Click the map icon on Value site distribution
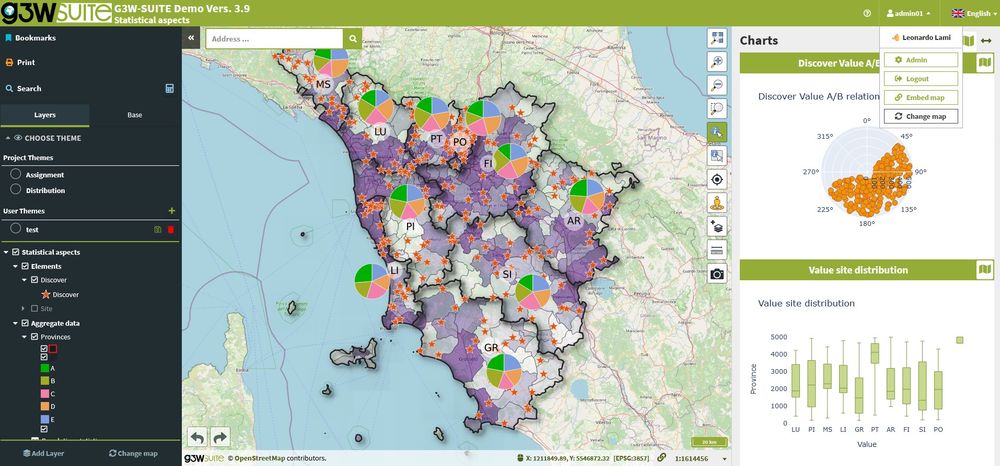The height and width of the screenshot is (466, 1000). [x=985, y=270]
